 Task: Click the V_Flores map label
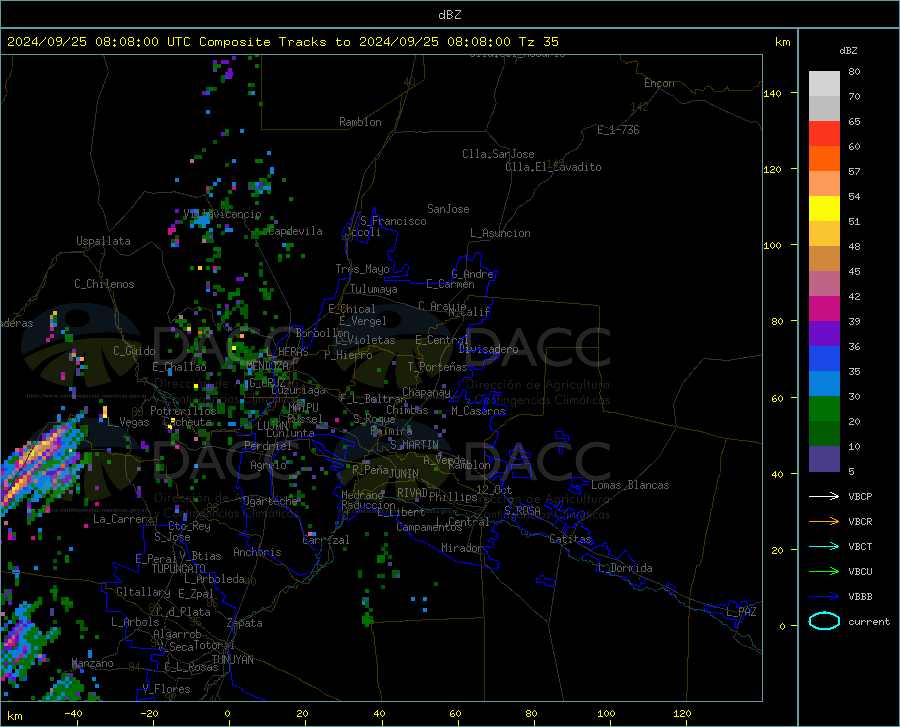pyautogui.click(x=166, y=689)
